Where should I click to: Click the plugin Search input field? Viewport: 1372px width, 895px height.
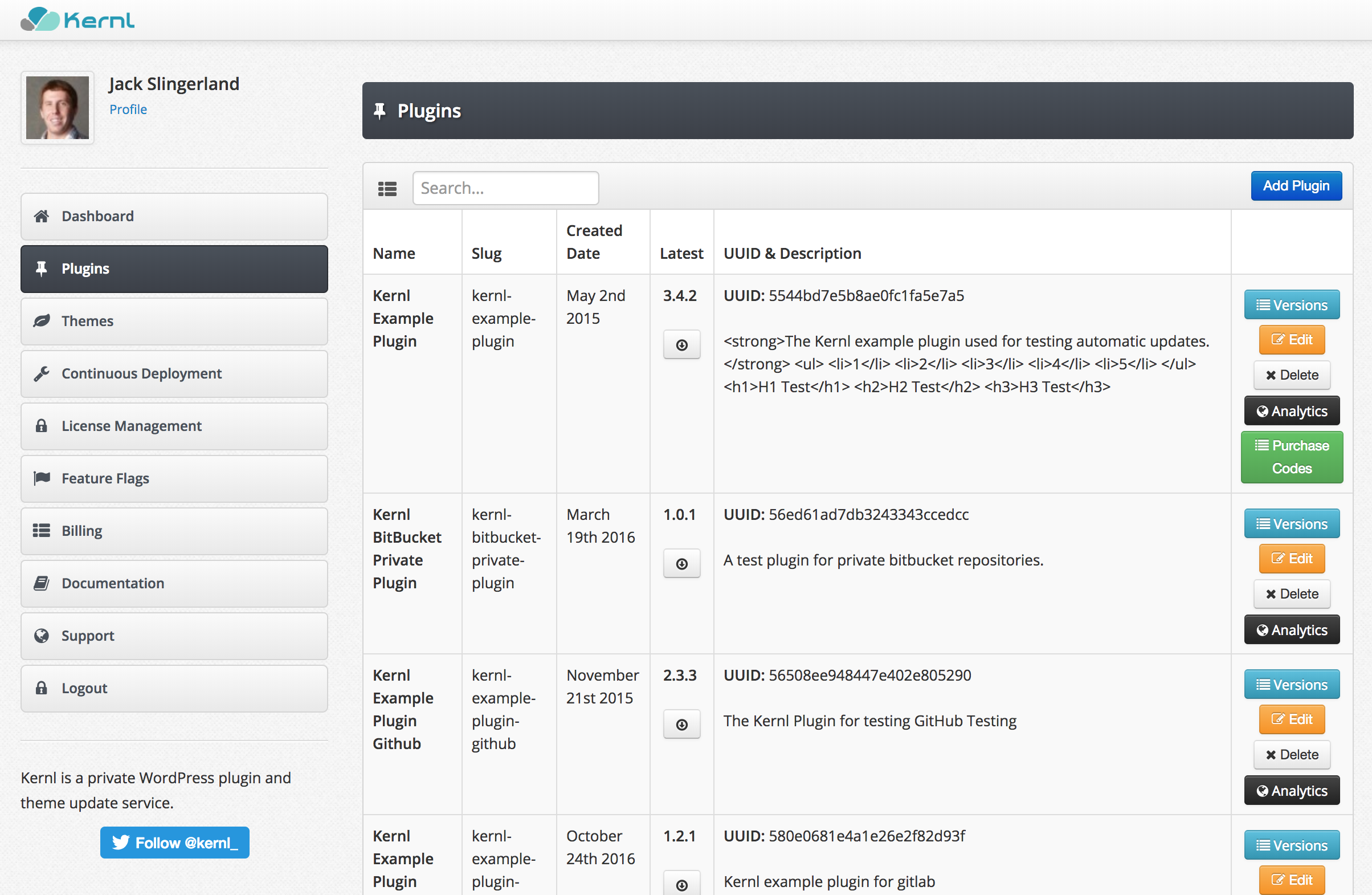pyautogui.click(x=505, y=188)
